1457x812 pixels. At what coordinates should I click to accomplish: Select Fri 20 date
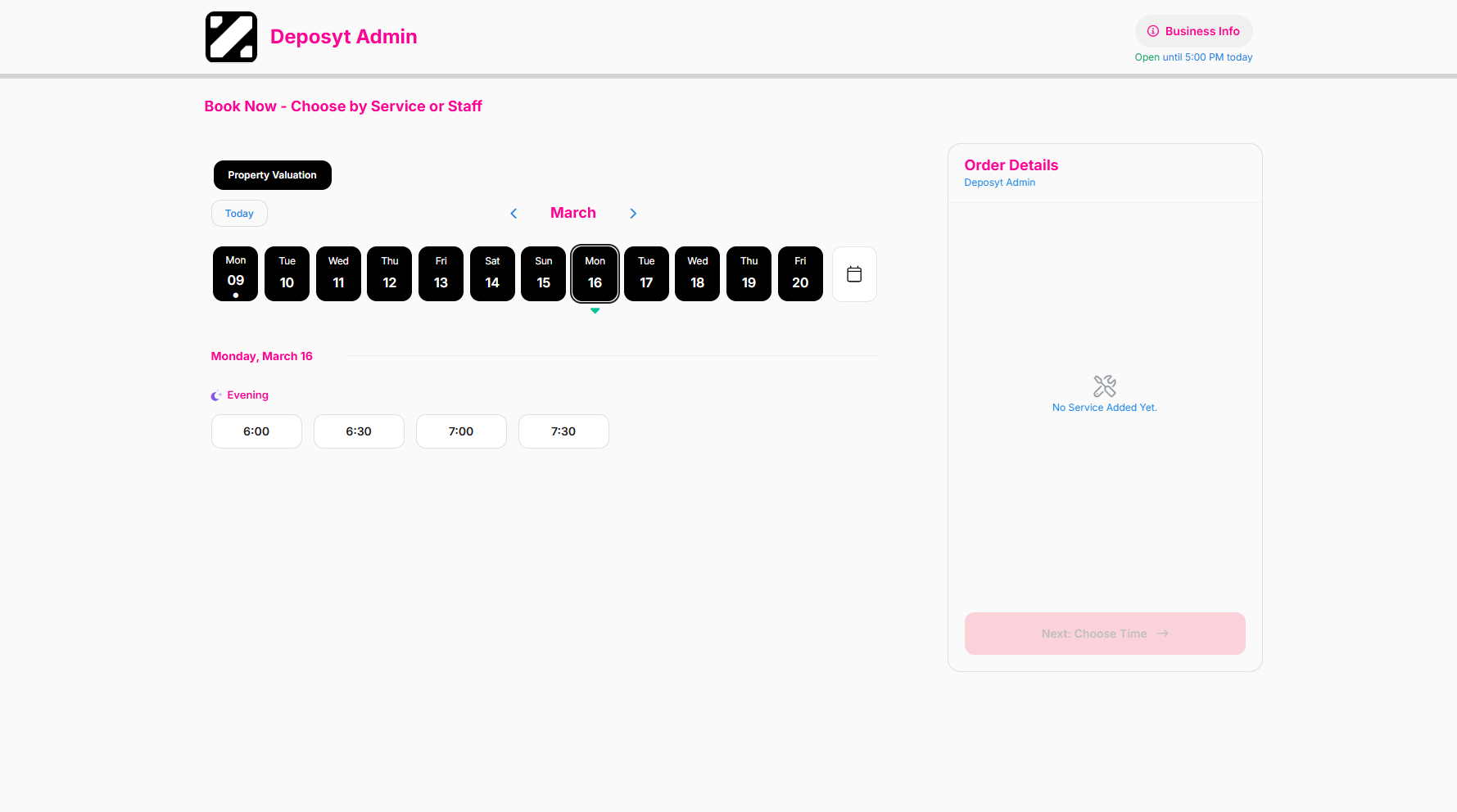800,274
